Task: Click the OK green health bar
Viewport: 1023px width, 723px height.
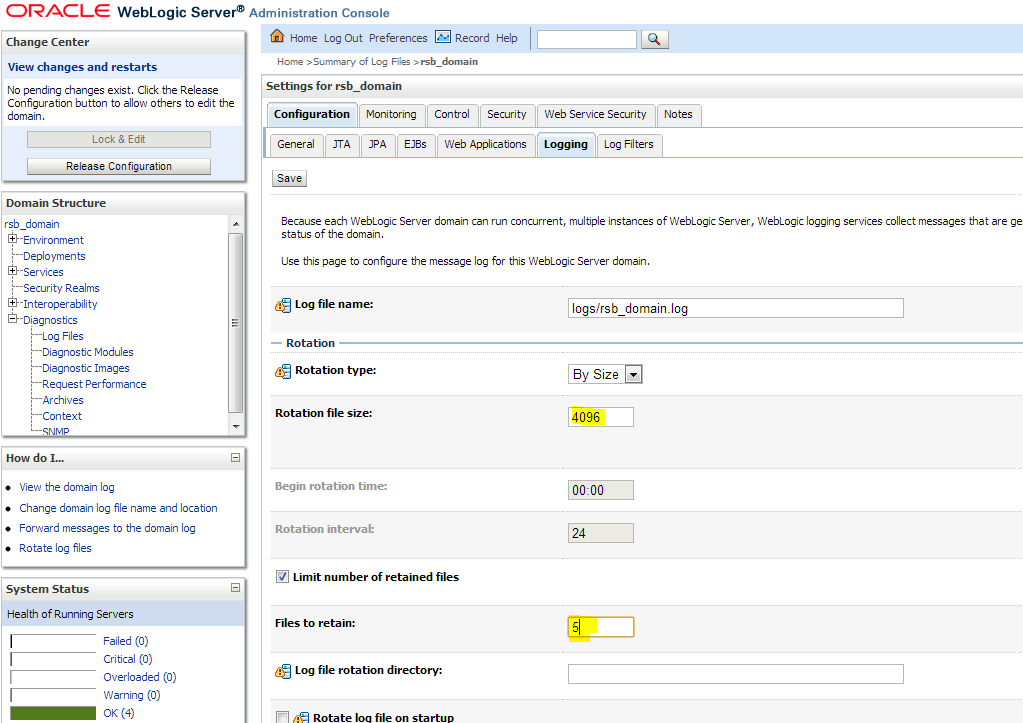Action: click(x=53, y=713)
